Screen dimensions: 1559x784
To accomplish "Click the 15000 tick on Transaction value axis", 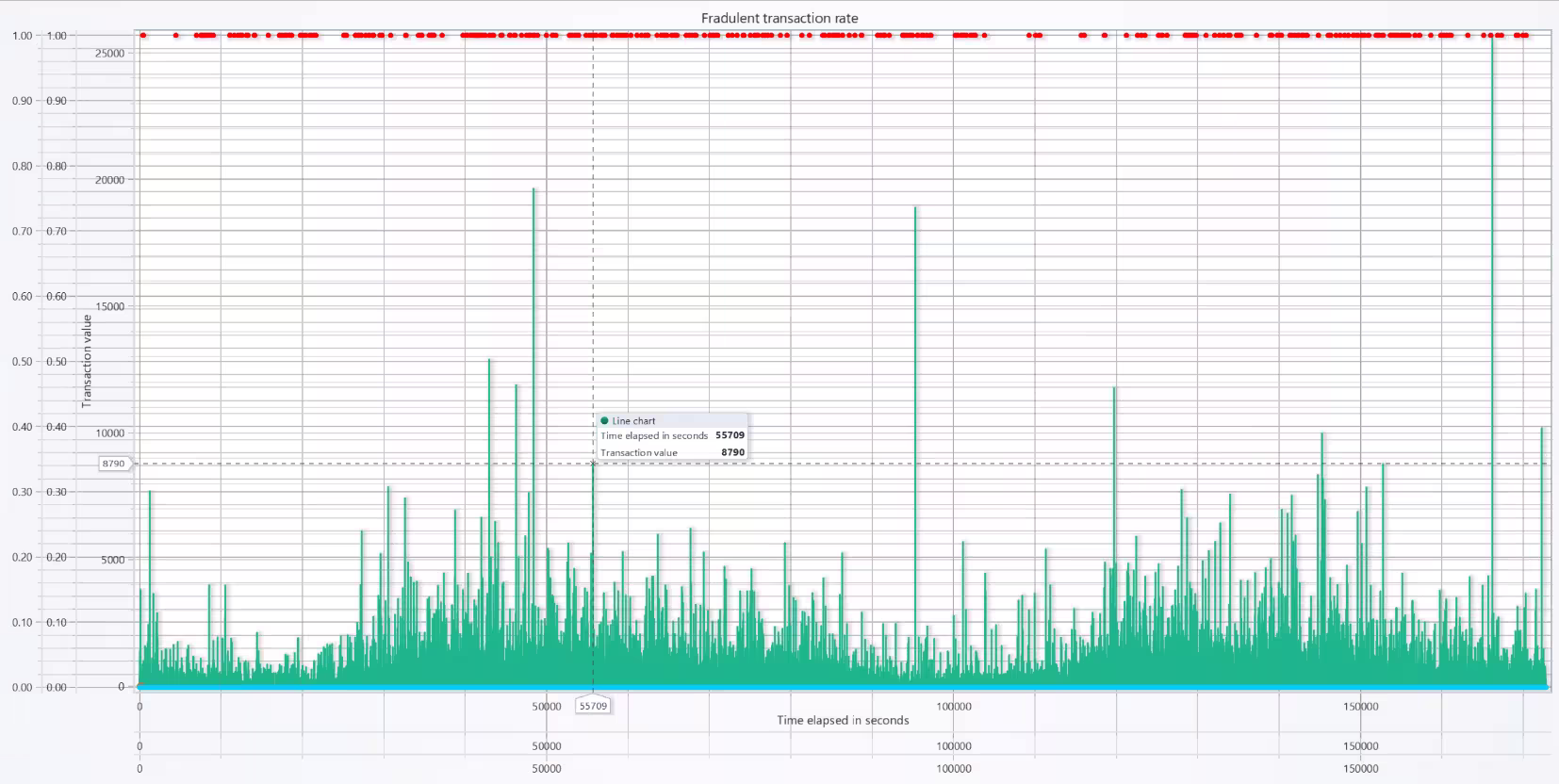I will (109, 306).
